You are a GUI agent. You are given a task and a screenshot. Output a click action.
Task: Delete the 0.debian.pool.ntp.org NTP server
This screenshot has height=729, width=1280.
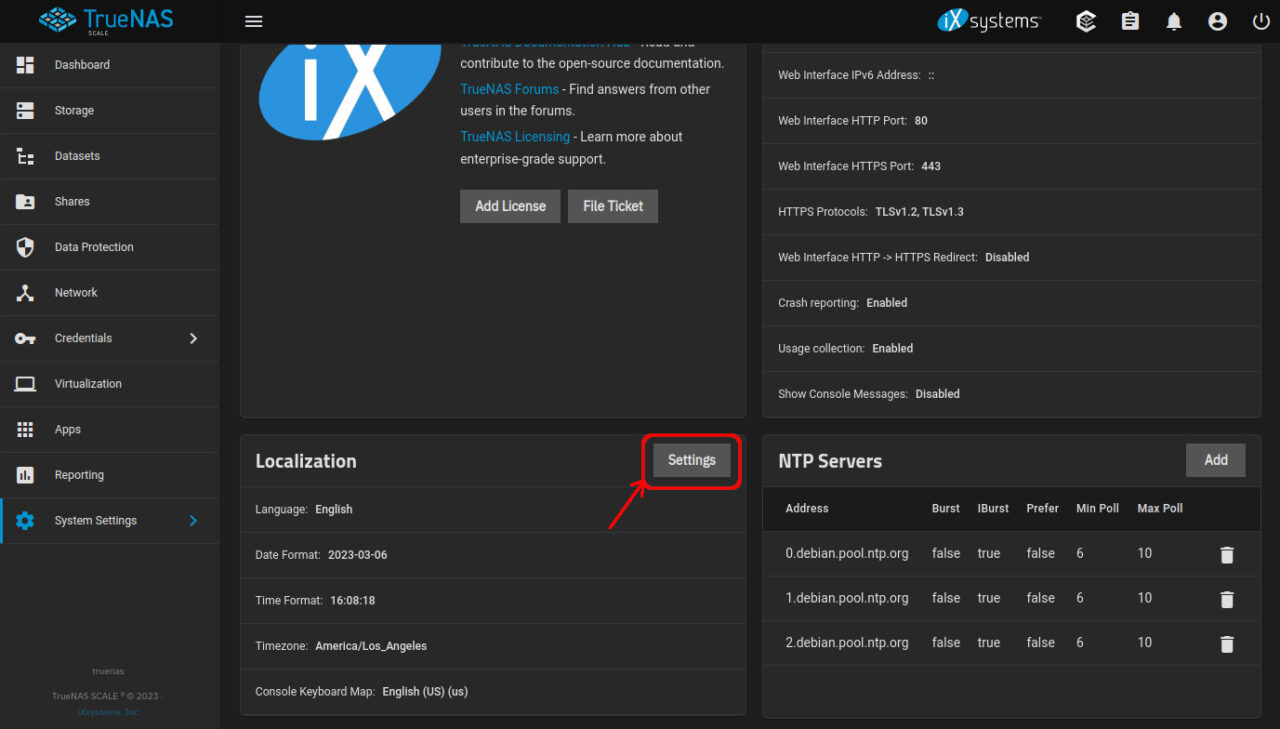pos(1227,555)
